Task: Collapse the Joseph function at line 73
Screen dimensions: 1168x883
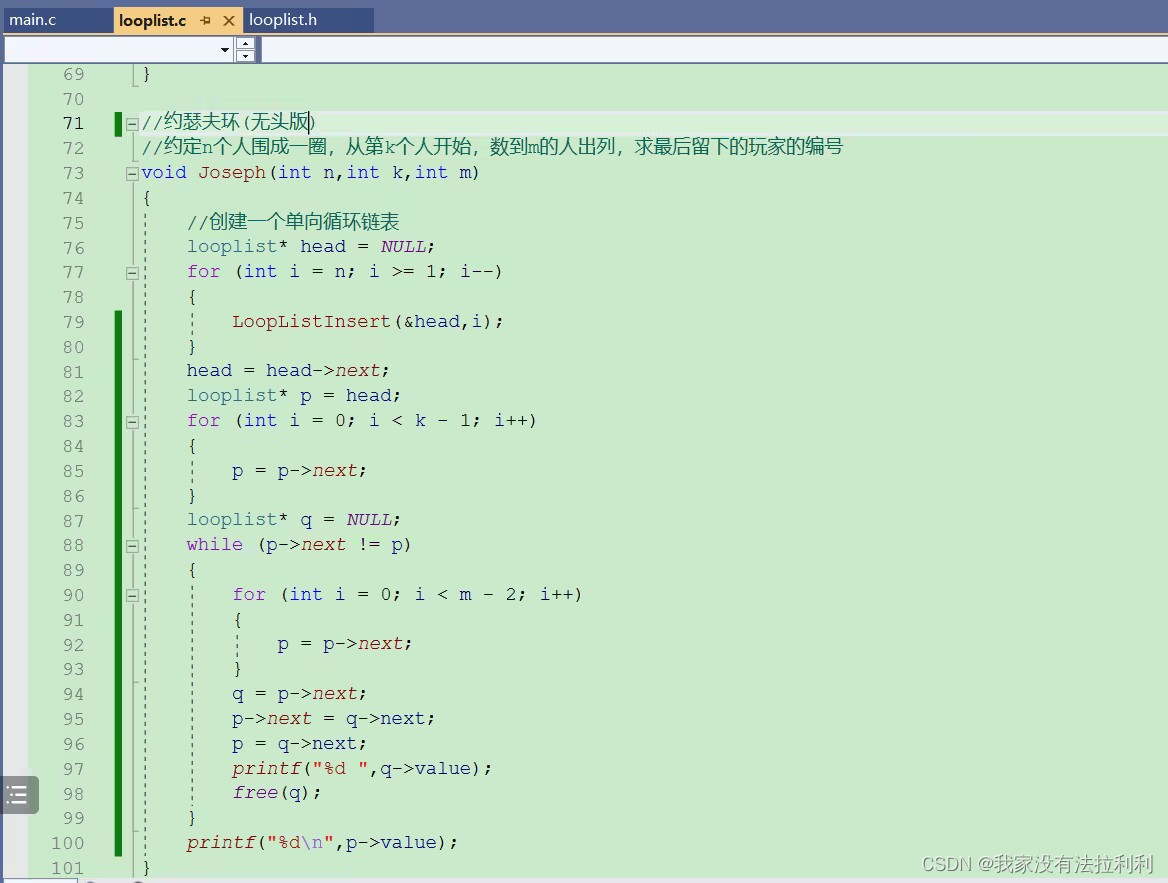Action: coord(132,174)
